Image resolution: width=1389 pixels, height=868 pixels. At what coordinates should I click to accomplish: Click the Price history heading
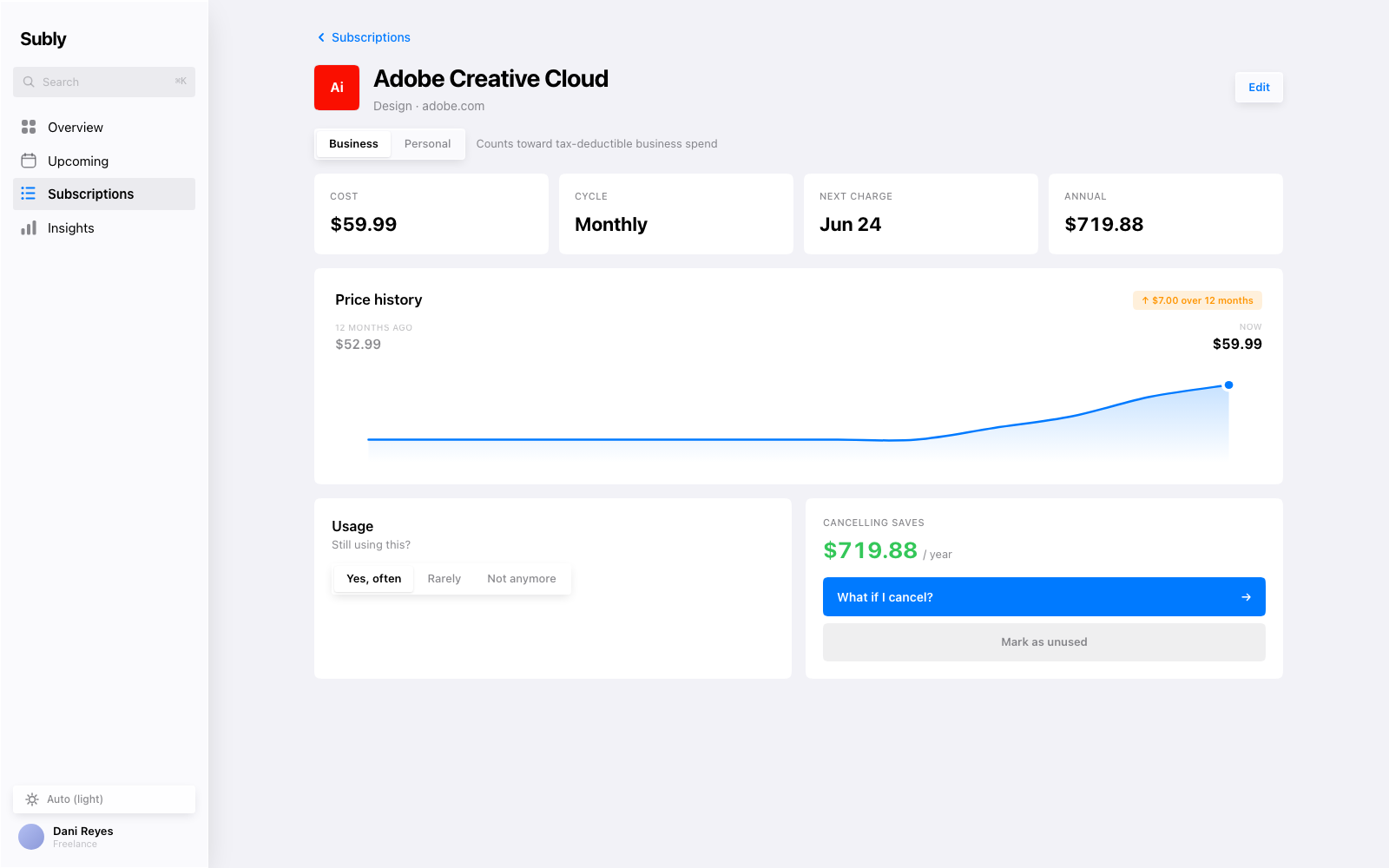379,299
